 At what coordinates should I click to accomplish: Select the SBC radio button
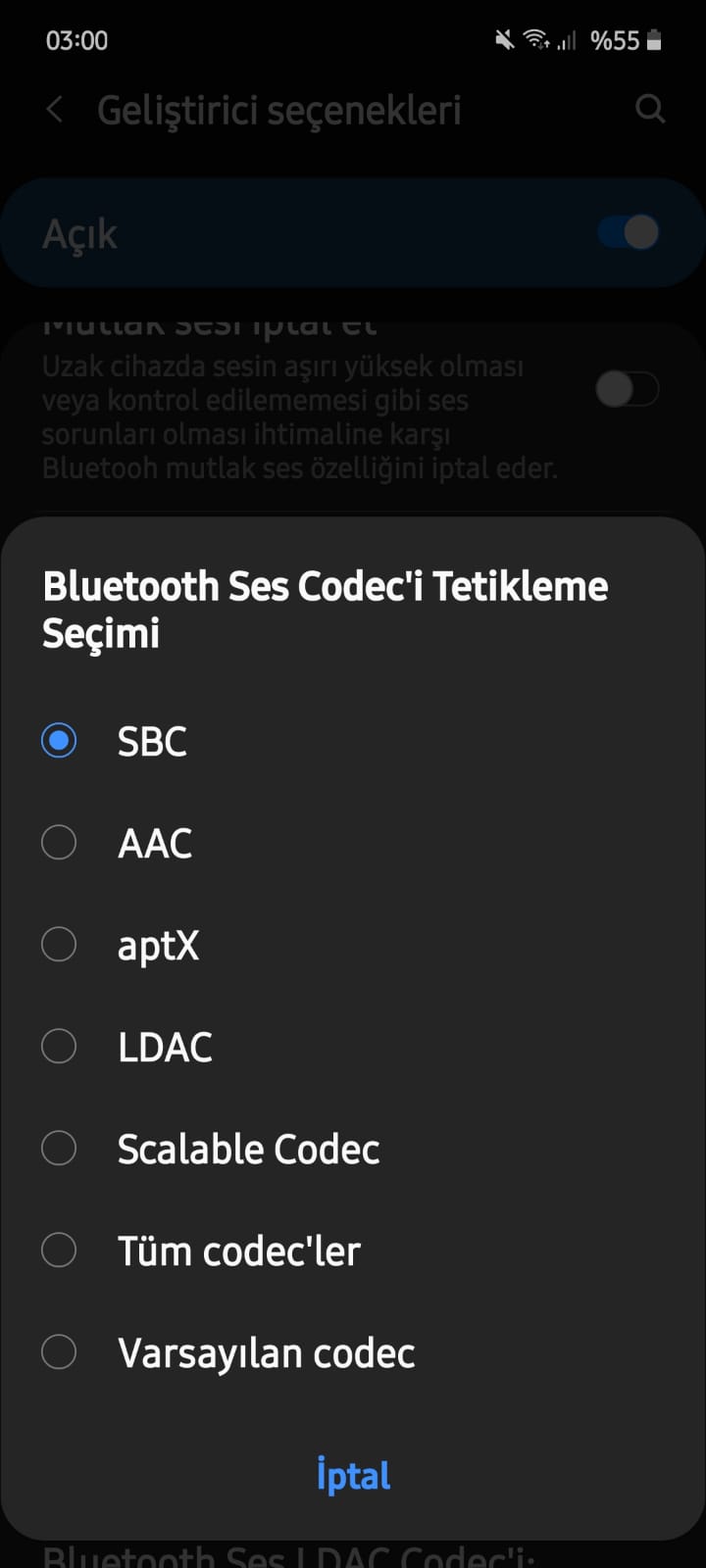(x=59, y=740)
